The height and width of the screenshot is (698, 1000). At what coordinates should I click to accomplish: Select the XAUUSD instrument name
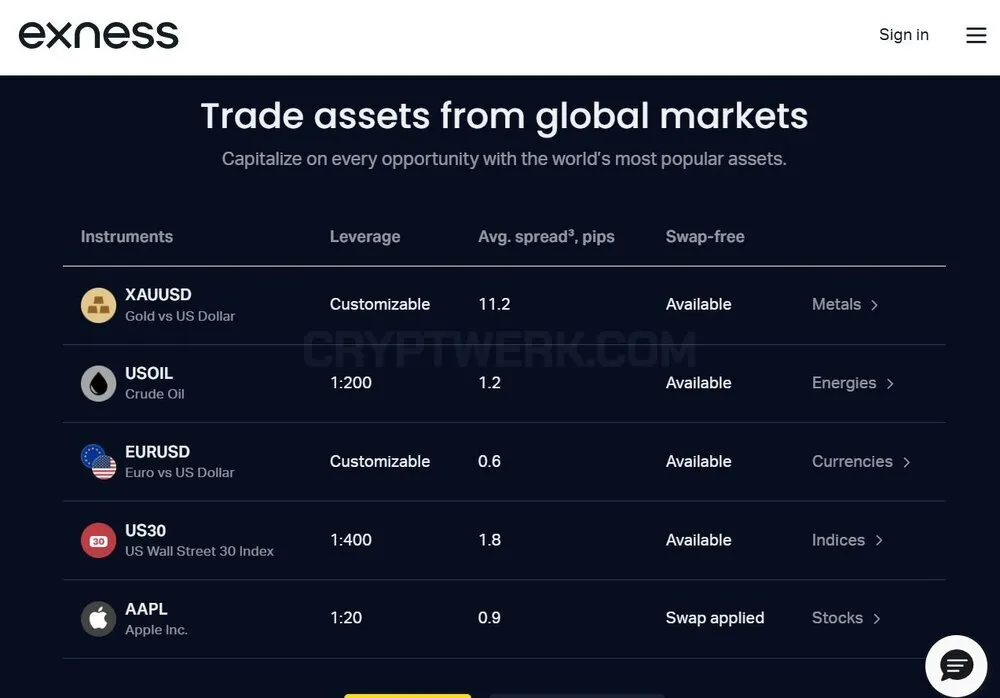click(158, 295)
